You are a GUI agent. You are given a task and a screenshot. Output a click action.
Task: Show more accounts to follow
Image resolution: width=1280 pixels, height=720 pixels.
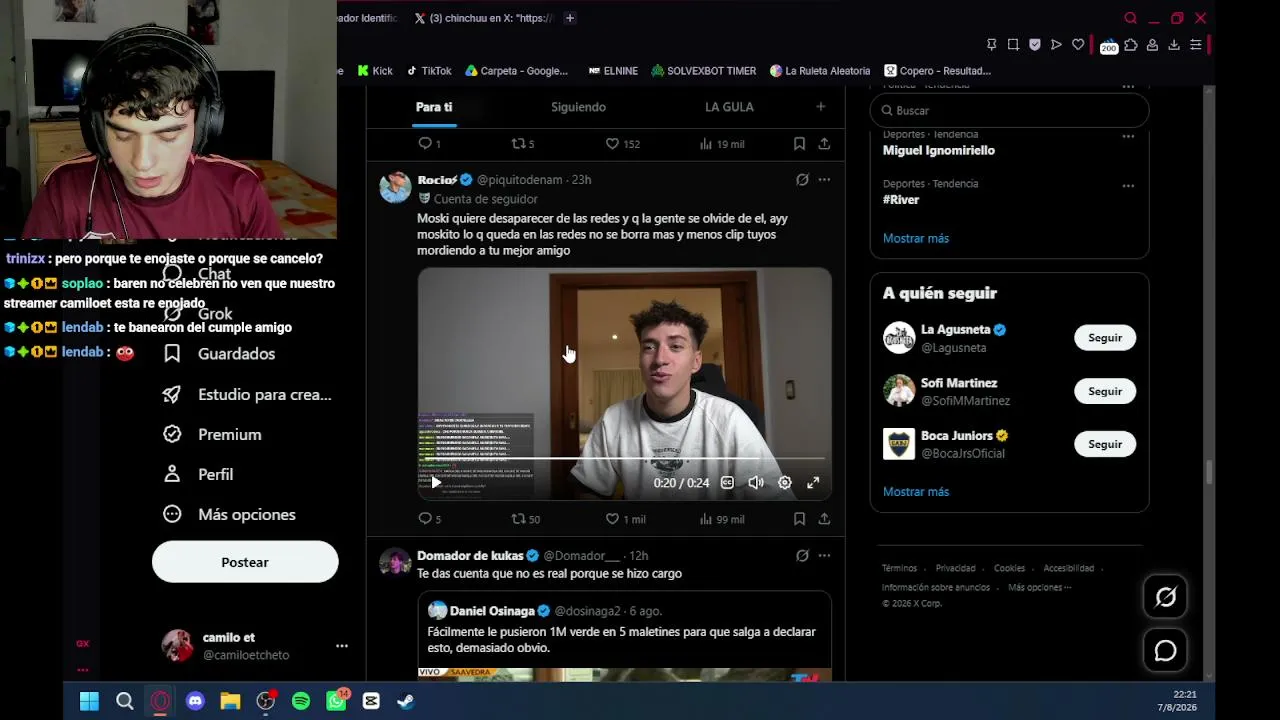pos(916,491)
